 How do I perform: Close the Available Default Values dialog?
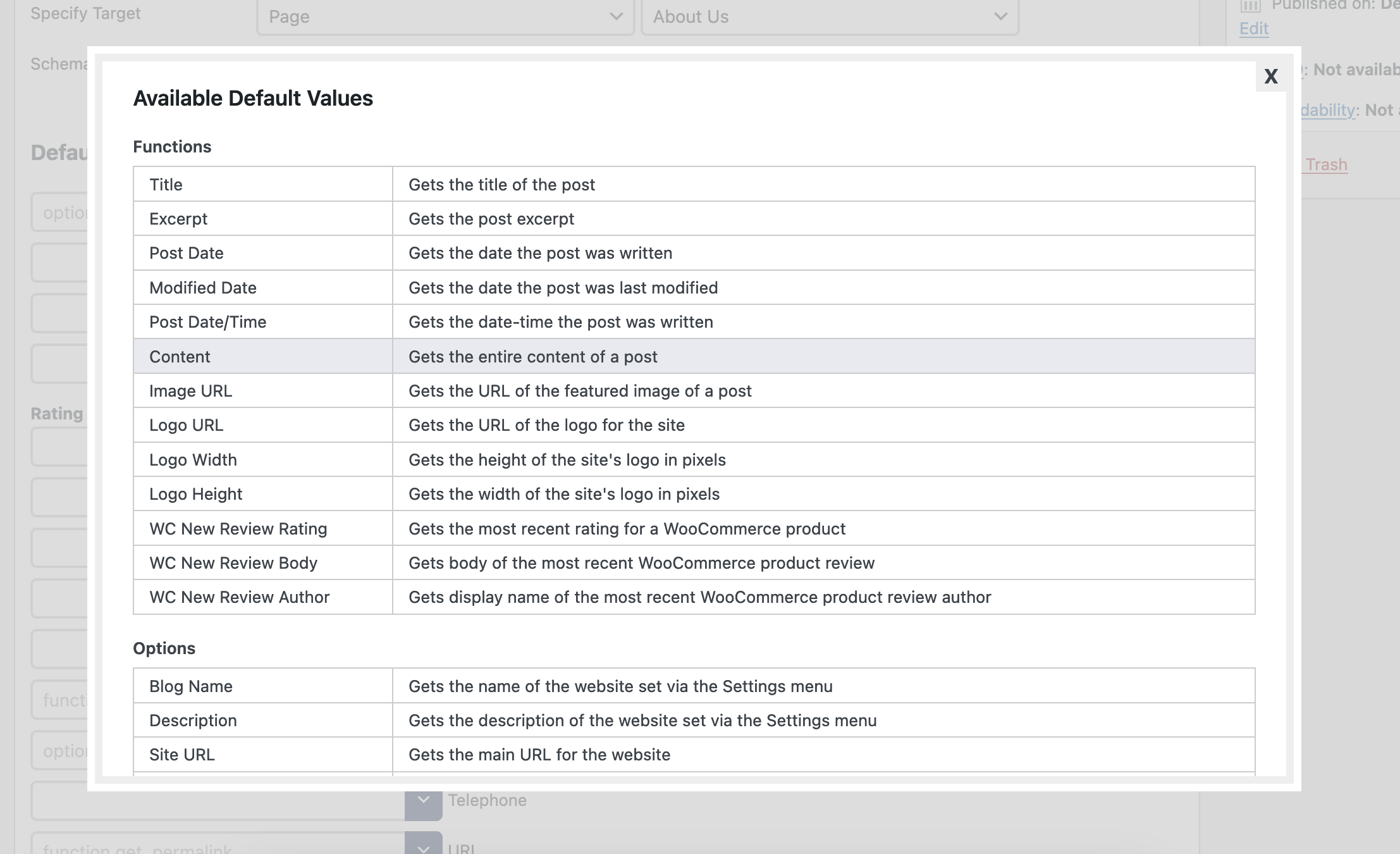[x=1271, y=77]
